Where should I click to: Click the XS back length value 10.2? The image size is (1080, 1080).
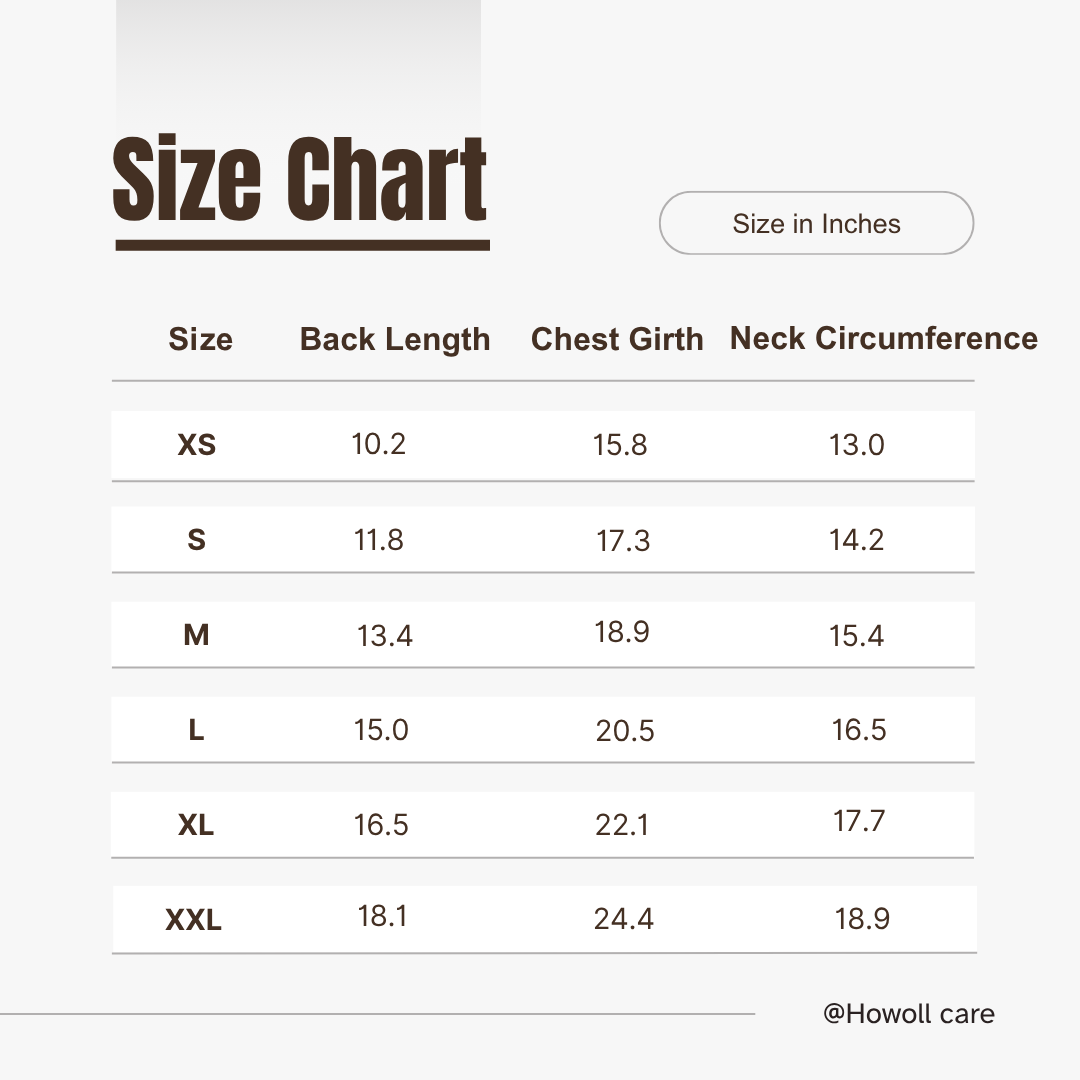pos(379,444)
